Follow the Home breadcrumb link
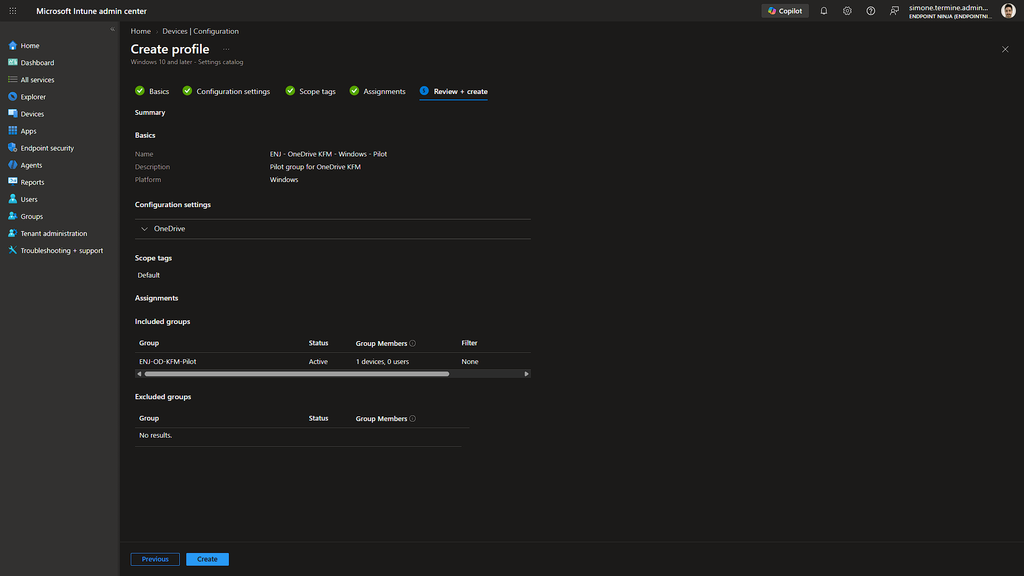 (140, 31)
